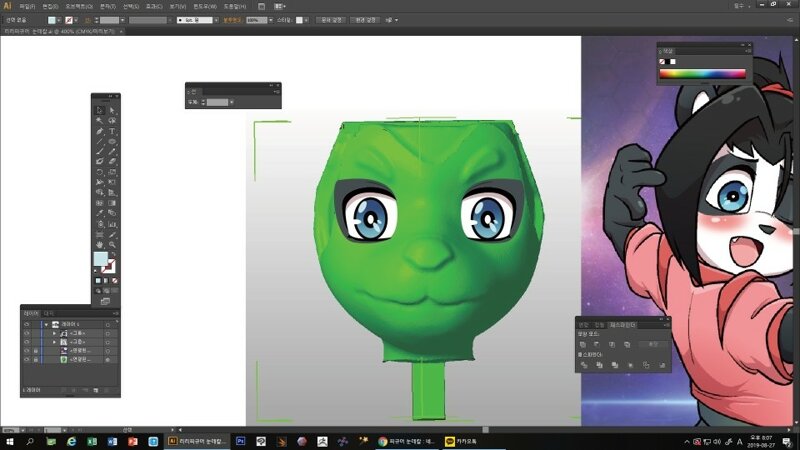Image resolution: width=800 pixels, height=450 pixels.
Task: Open Chrome window in taskbar
Action: click(407, 441)
